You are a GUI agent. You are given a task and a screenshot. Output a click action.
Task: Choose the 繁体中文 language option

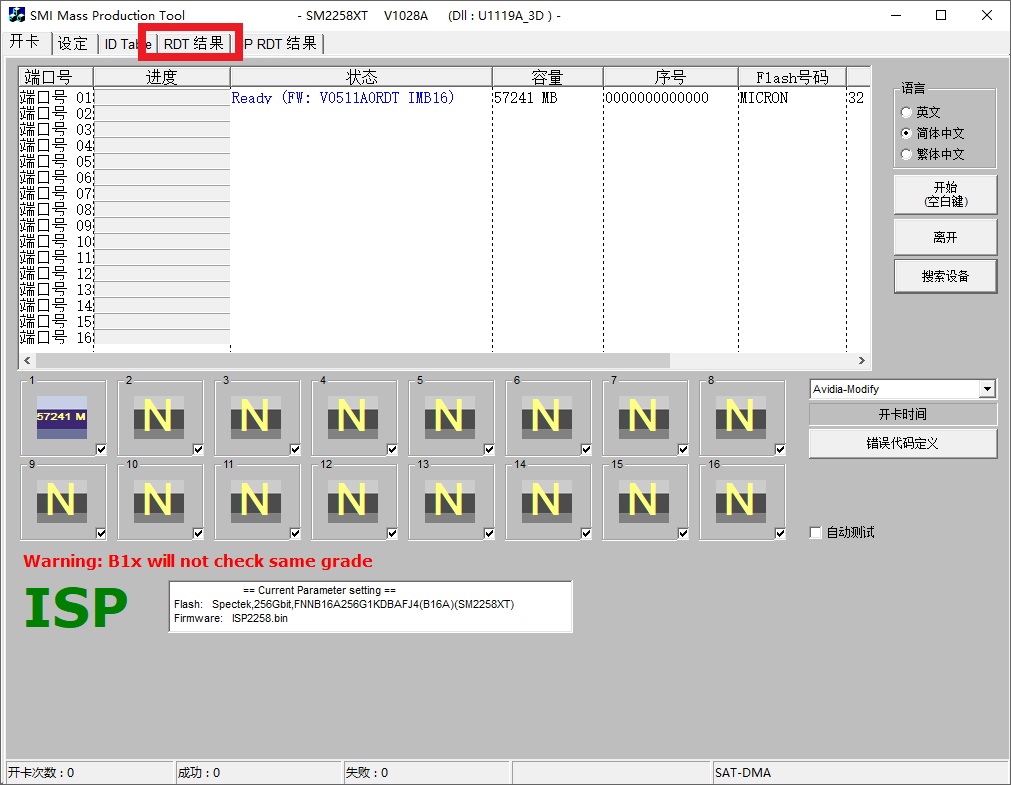pos(907,154)
